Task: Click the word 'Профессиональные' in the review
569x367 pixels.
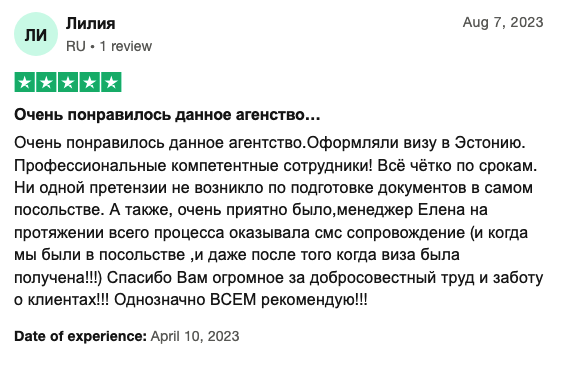Action: [90, 166]
